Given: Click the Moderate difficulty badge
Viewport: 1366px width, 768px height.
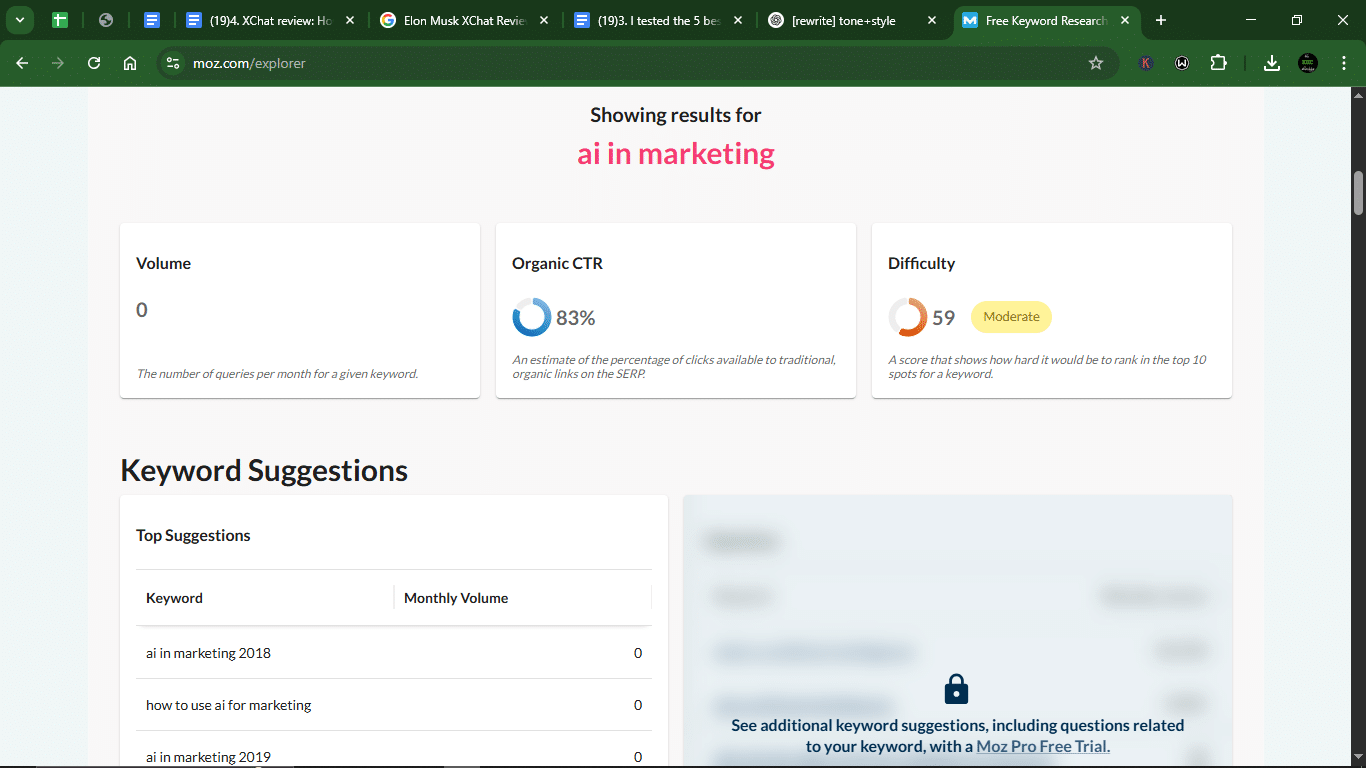Looking at the screenshot, I should [x=1011, y=317].
